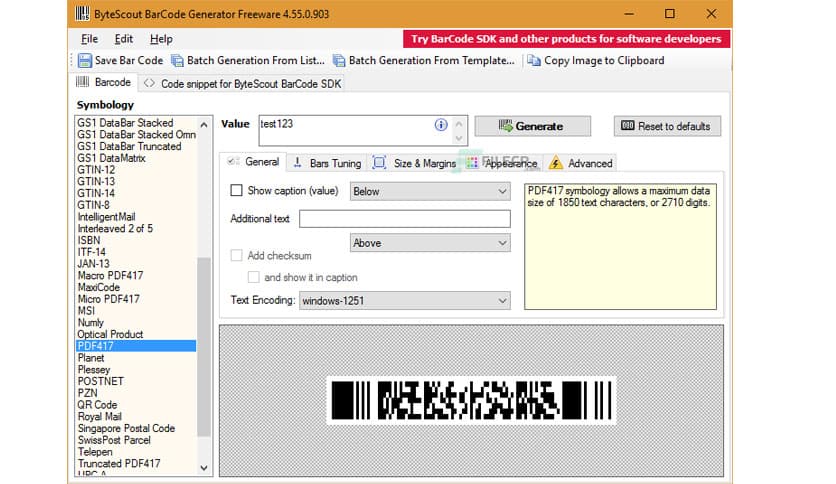836x484 pixels.
Task: Switch to the Bars Tuning tab
Action: 326,163
